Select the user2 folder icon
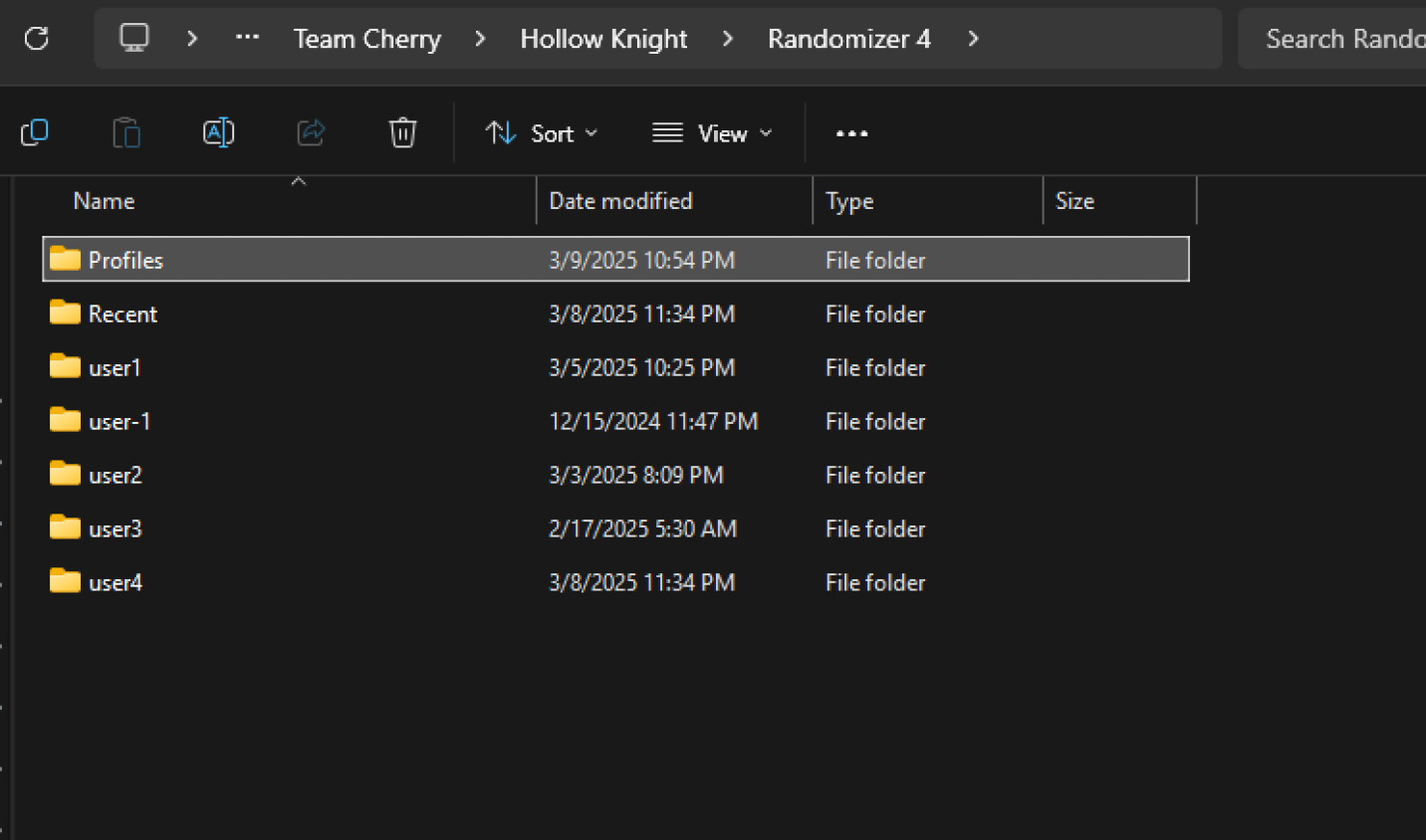1426x840 pixels. (65, 474)
